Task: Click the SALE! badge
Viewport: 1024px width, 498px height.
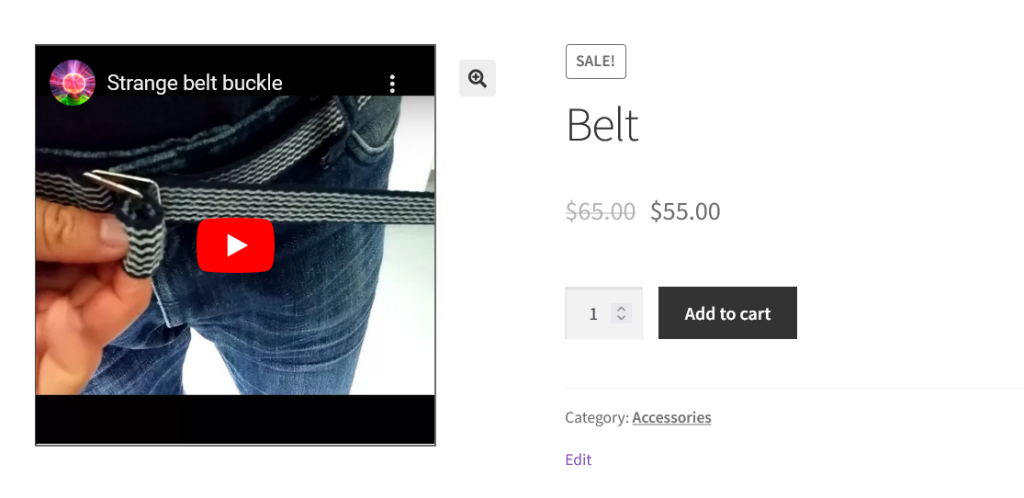Action: pos(595,61)
